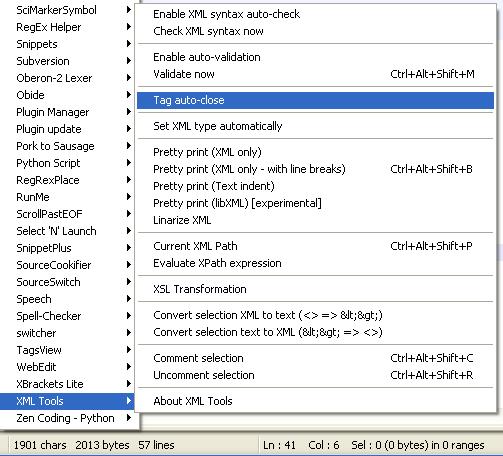Select Pretty print (XML only) entry
This screenshot has height=456, width=503.
click(315, 152)
